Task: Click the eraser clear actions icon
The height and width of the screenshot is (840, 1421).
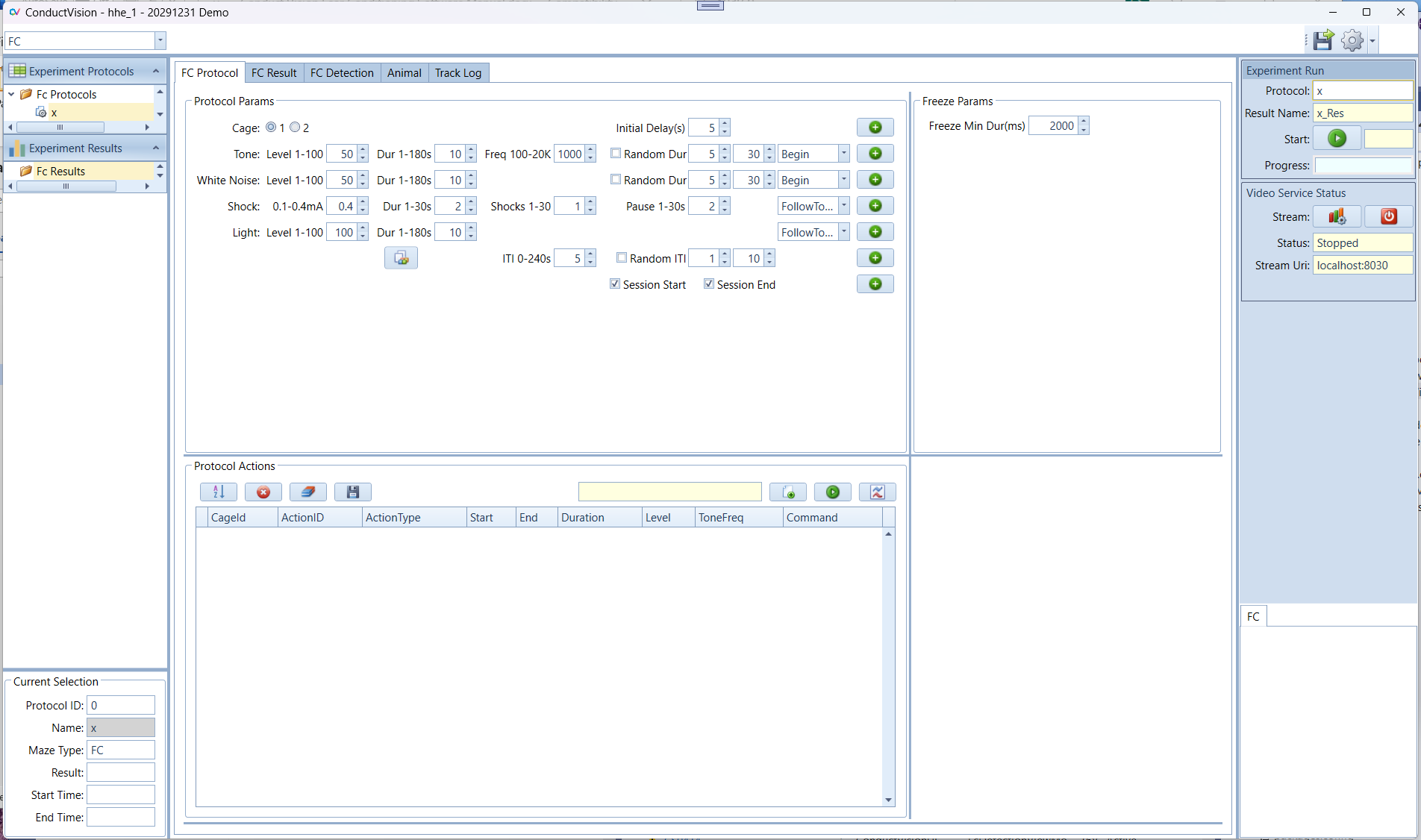Action: (308, 492)
